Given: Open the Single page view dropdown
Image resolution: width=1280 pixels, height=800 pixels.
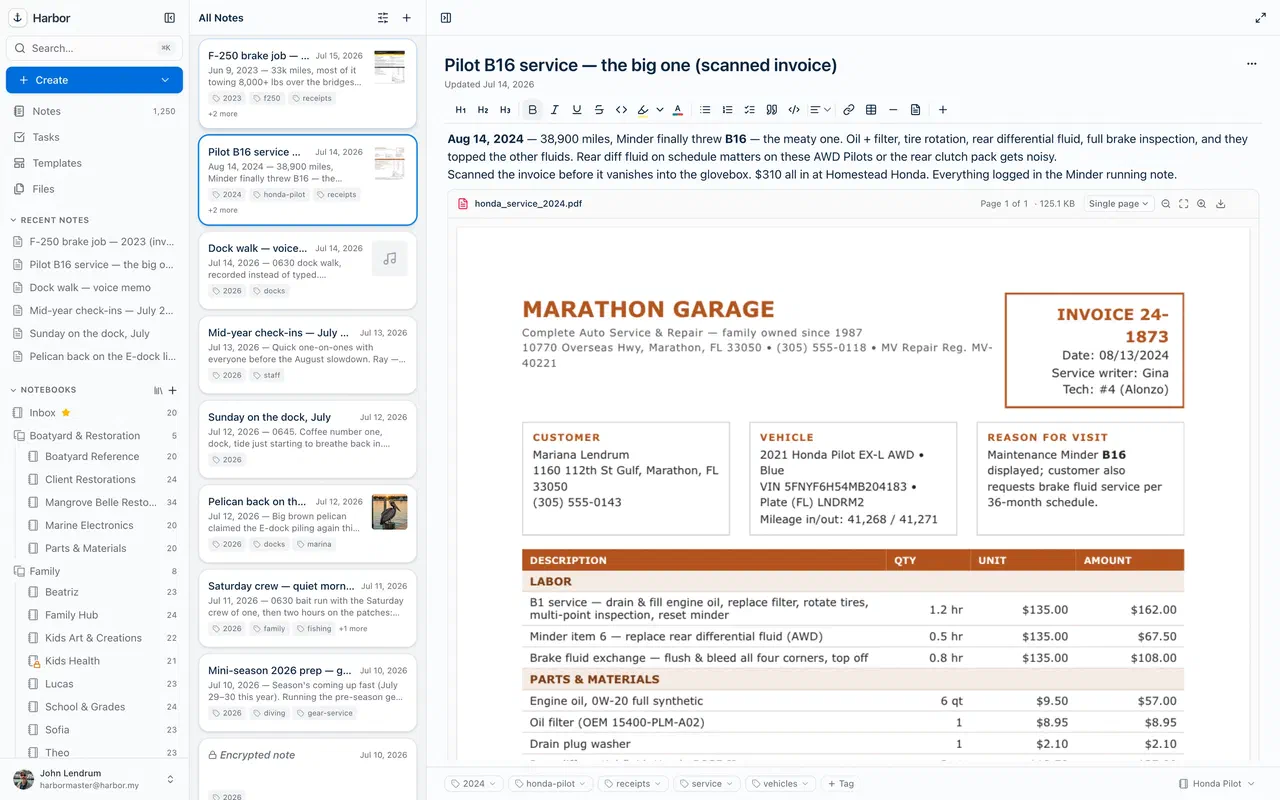Looking at the screenshot, I should [1118, 204].
